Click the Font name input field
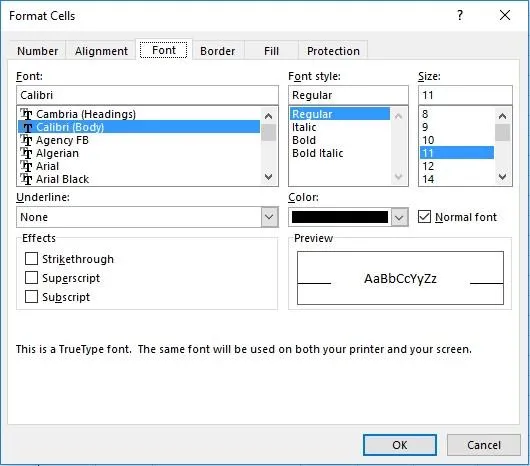530x466 pixels. (x=147, y=95)
